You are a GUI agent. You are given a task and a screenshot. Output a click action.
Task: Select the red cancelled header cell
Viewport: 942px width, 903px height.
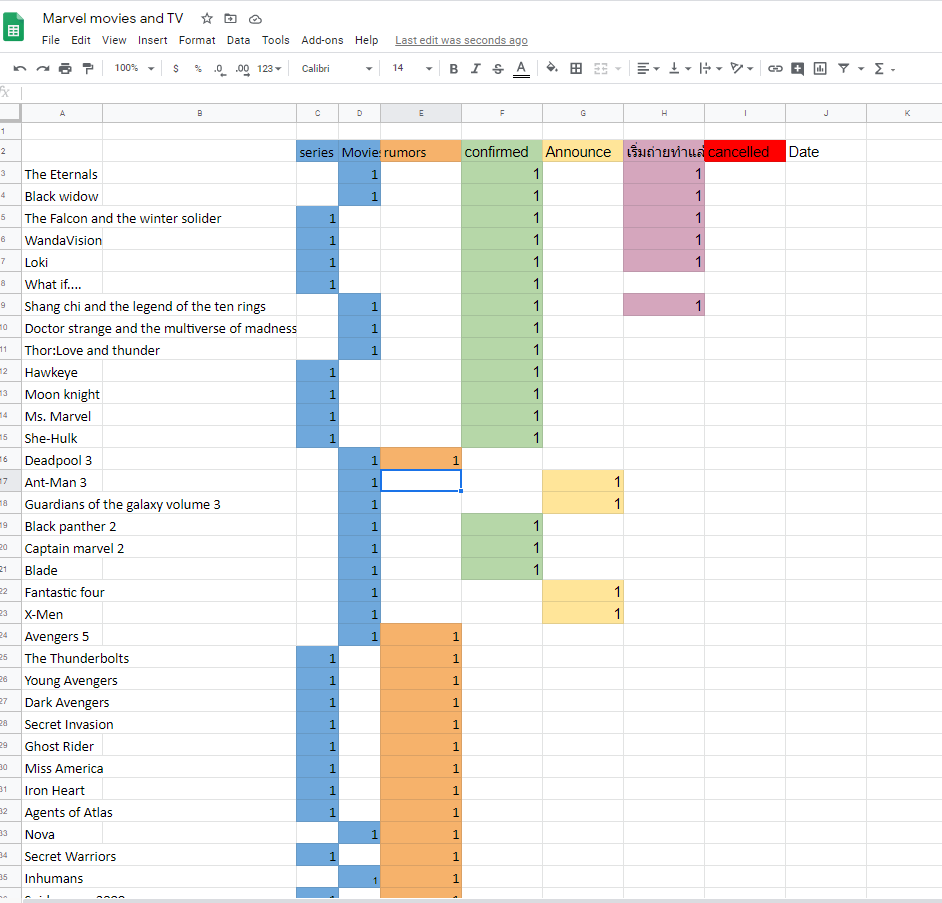(x=745, y=151)
